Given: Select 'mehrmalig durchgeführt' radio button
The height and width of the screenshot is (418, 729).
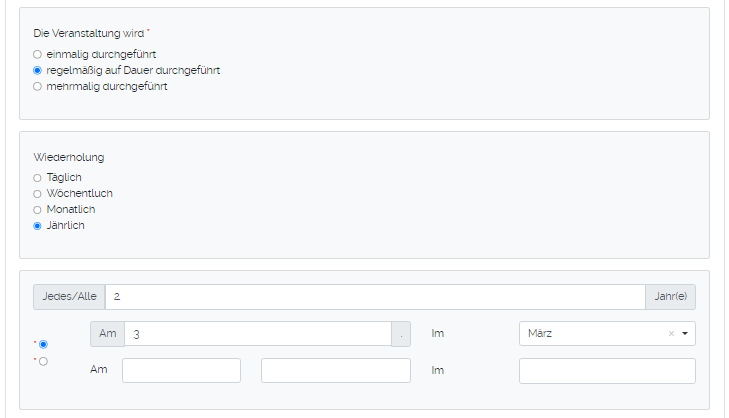Looking at the screenshot, I should pos(37,87).
